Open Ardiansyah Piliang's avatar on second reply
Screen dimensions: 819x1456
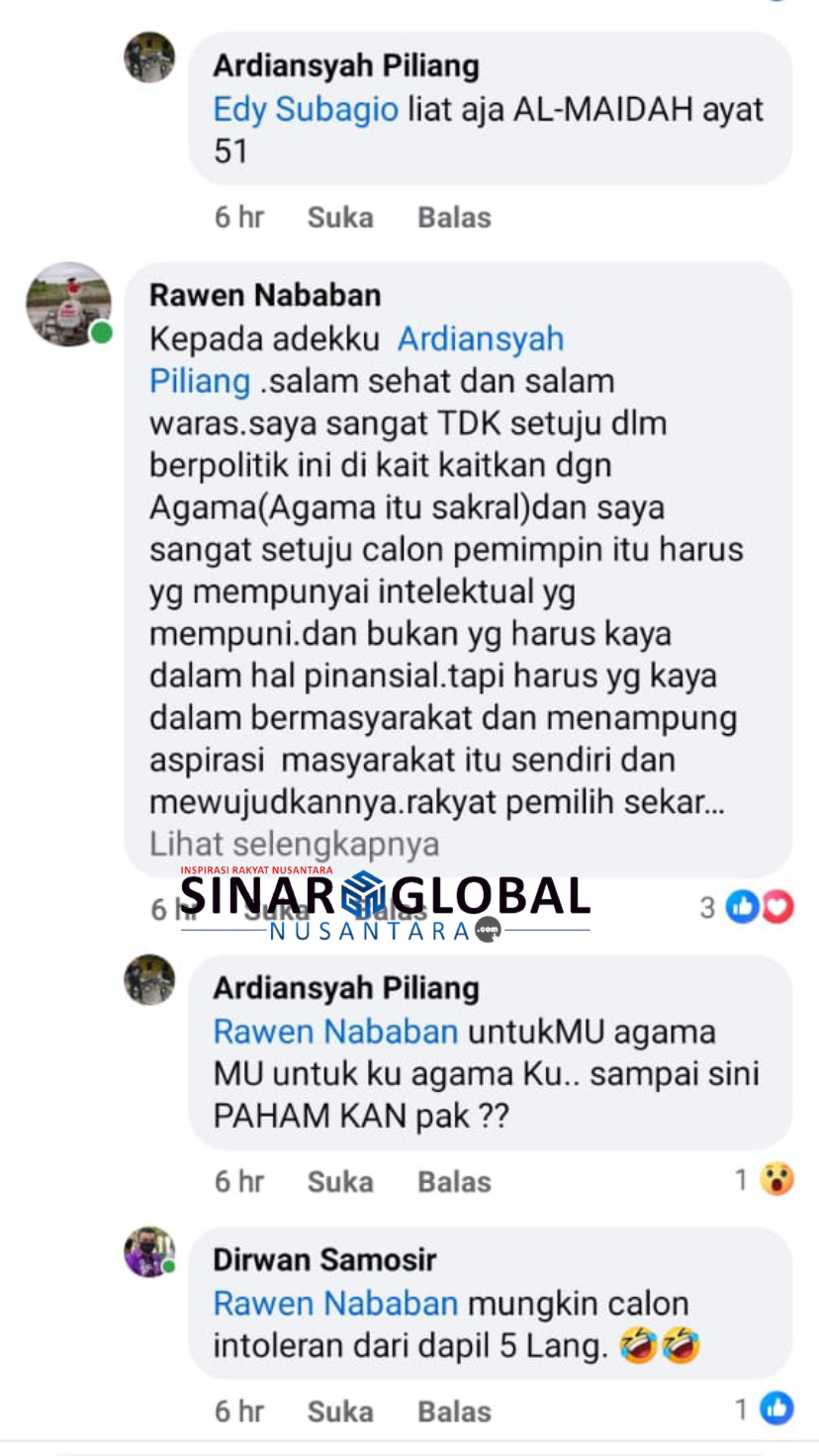pos(149,979)
